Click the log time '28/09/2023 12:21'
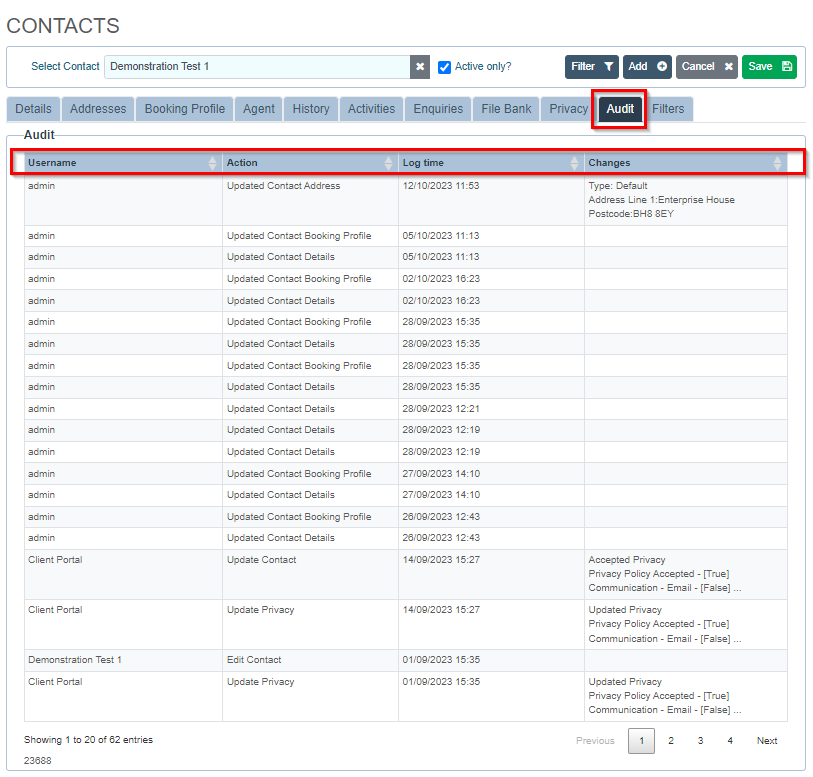813x777 pixels. [x=441, y=409]
